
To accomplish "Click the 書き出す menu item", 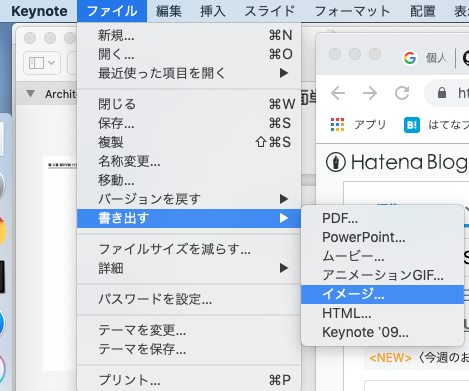I will point(189,218).
